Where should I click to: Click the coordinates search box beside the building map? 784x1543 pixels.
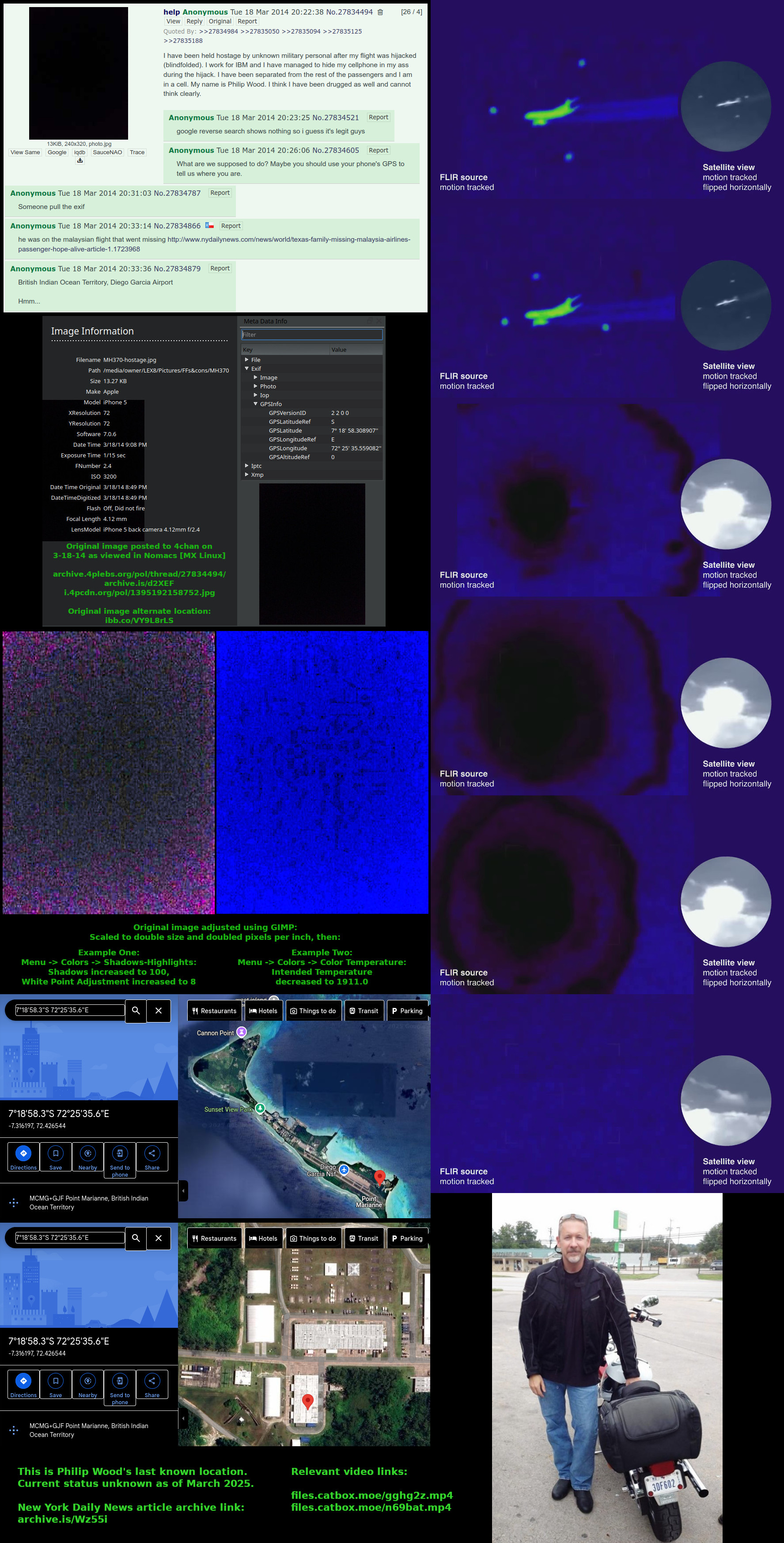click(70, 1238)
